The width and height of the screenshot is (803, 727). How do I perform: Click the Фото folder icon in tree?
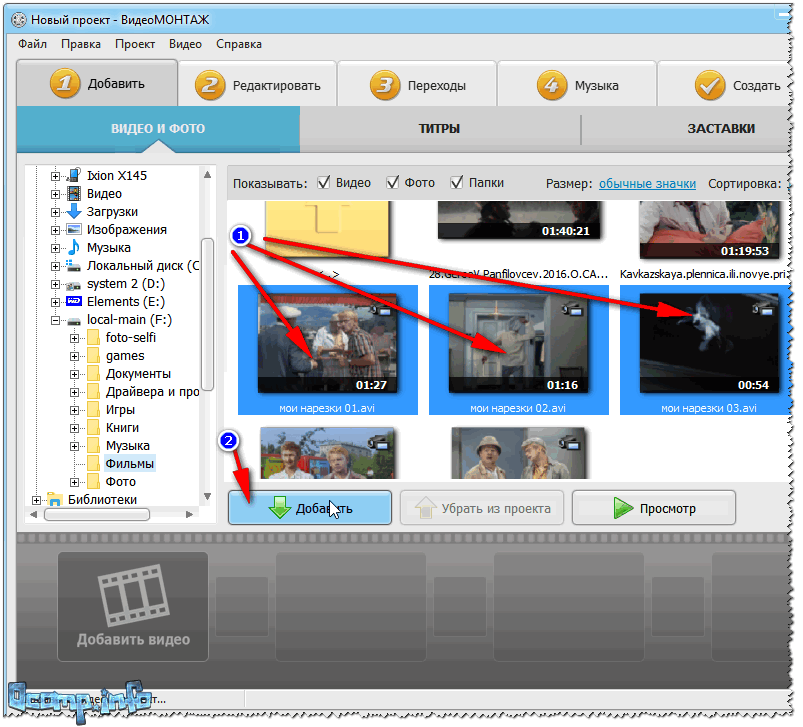point(93,481)
